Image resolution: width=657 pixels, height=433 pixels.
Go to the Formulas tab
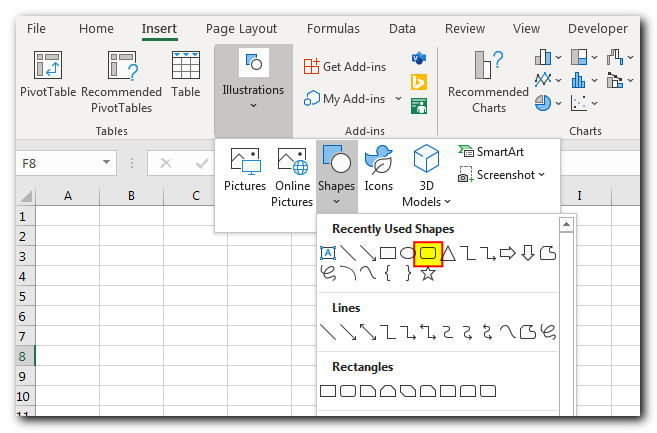point(333,29)
